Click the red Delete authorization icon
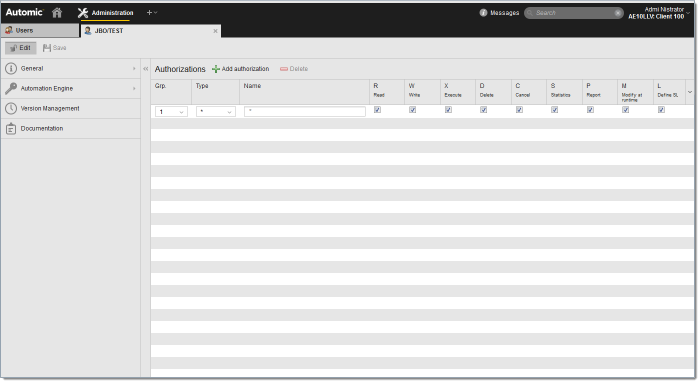Image resolution: width=700 pixels, height=383 pixels. pos(283,69)
